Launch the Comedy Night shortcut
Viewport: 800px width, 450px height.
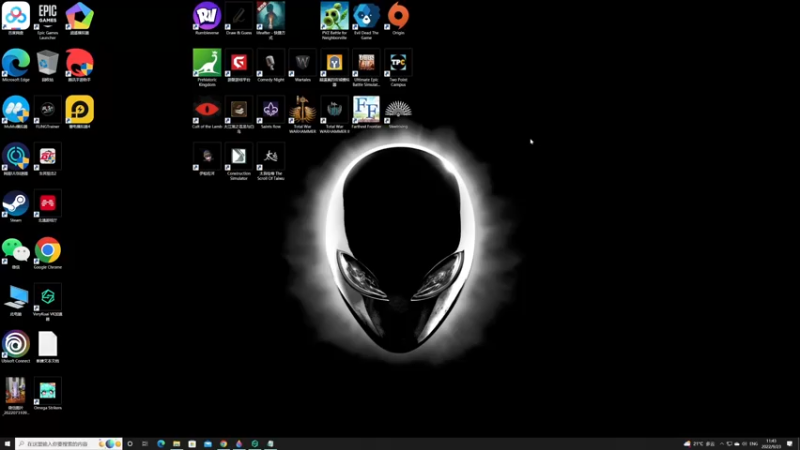click(270, 64)
